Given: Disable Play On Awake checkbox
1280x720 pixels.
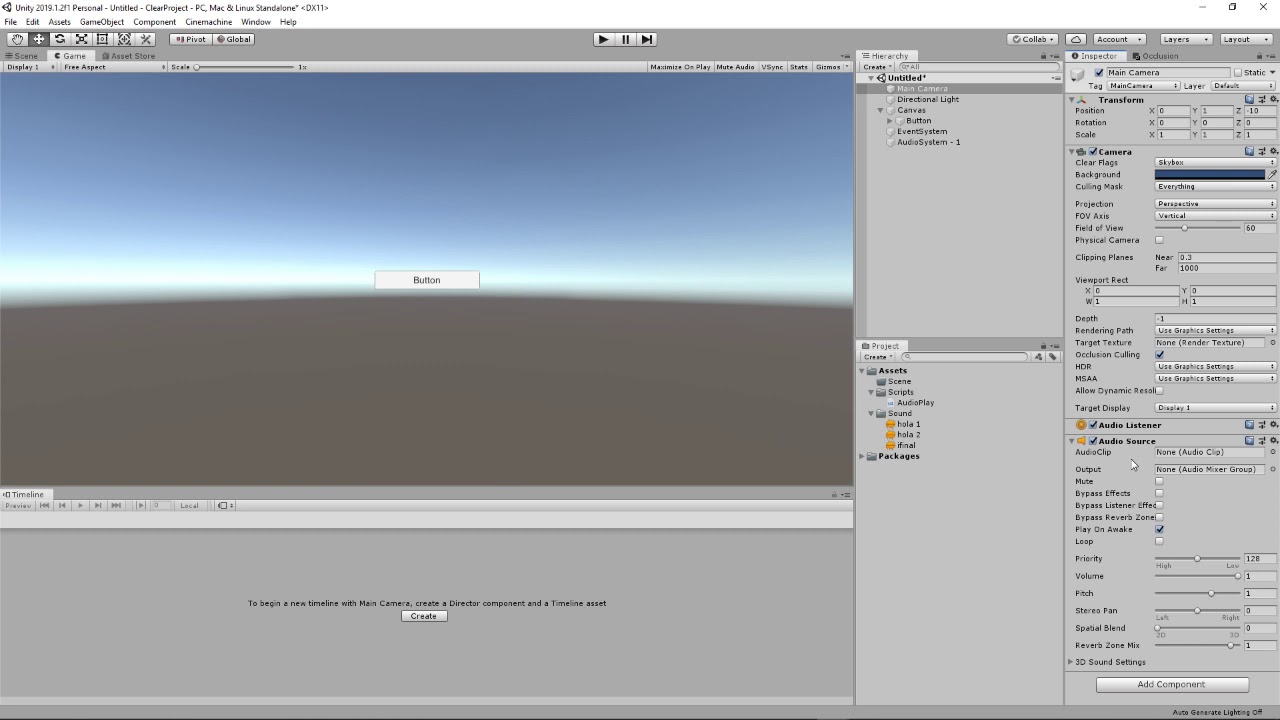Looking at the screenshot, I should click(1159, 529).
